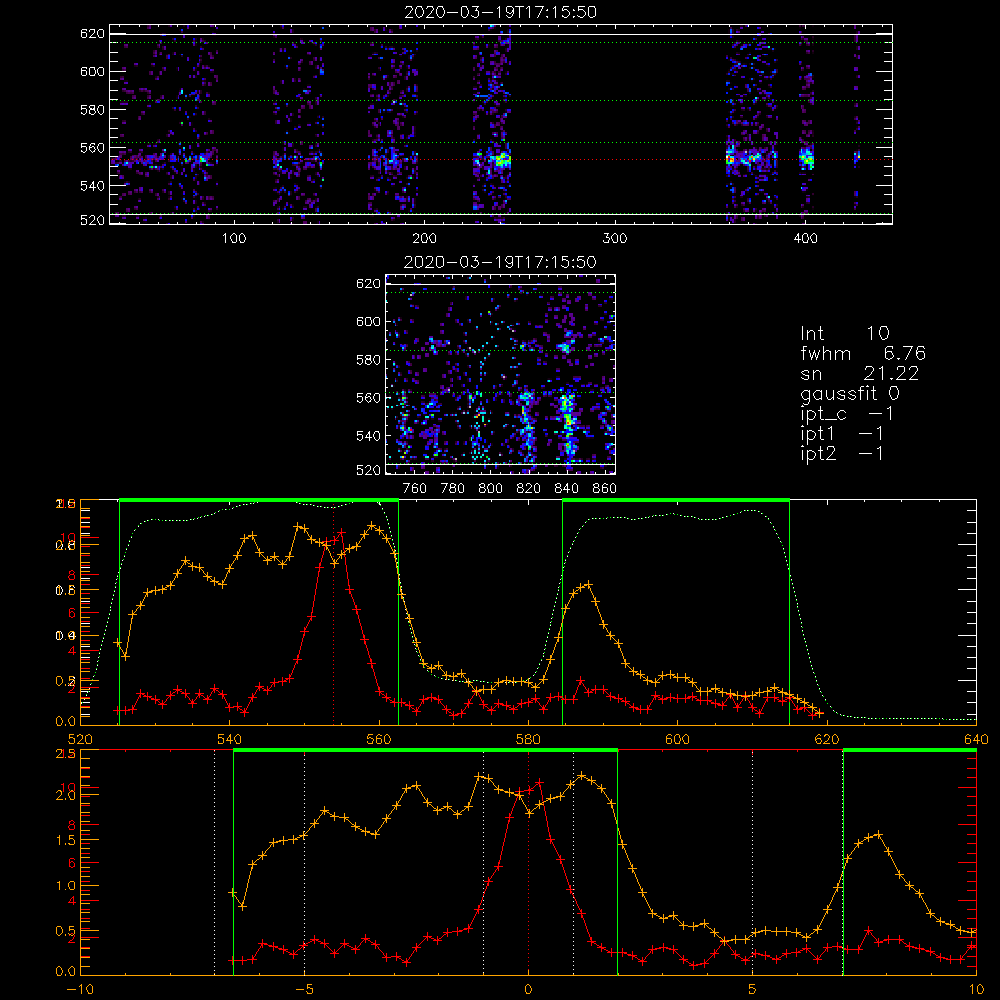
Task: Click the 600 y-axis label of the middle plot
Action: (x=368, y=321)
